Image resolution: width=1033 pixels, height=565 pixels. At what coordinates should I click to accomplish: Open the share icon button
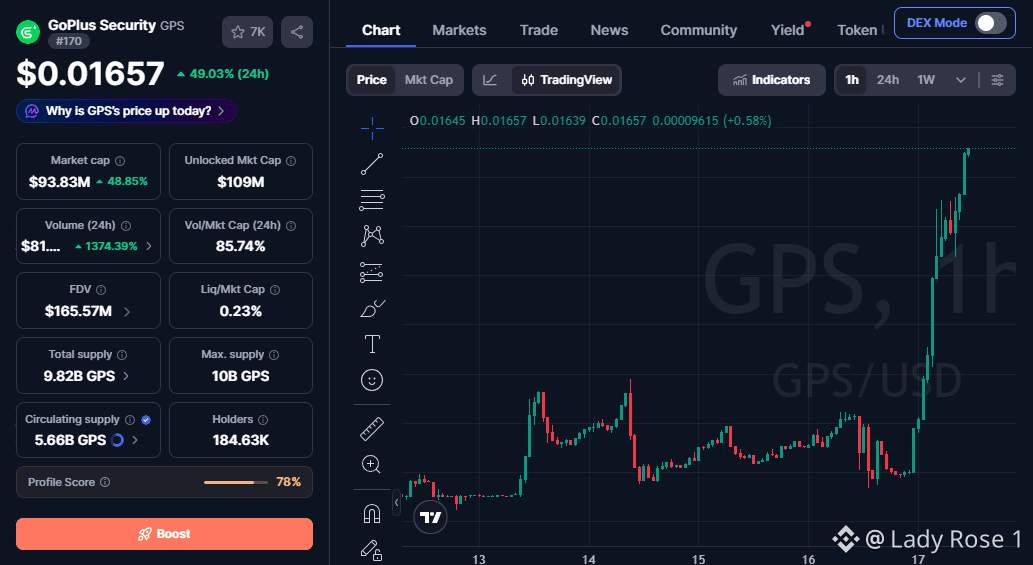[x=297, y=32]
